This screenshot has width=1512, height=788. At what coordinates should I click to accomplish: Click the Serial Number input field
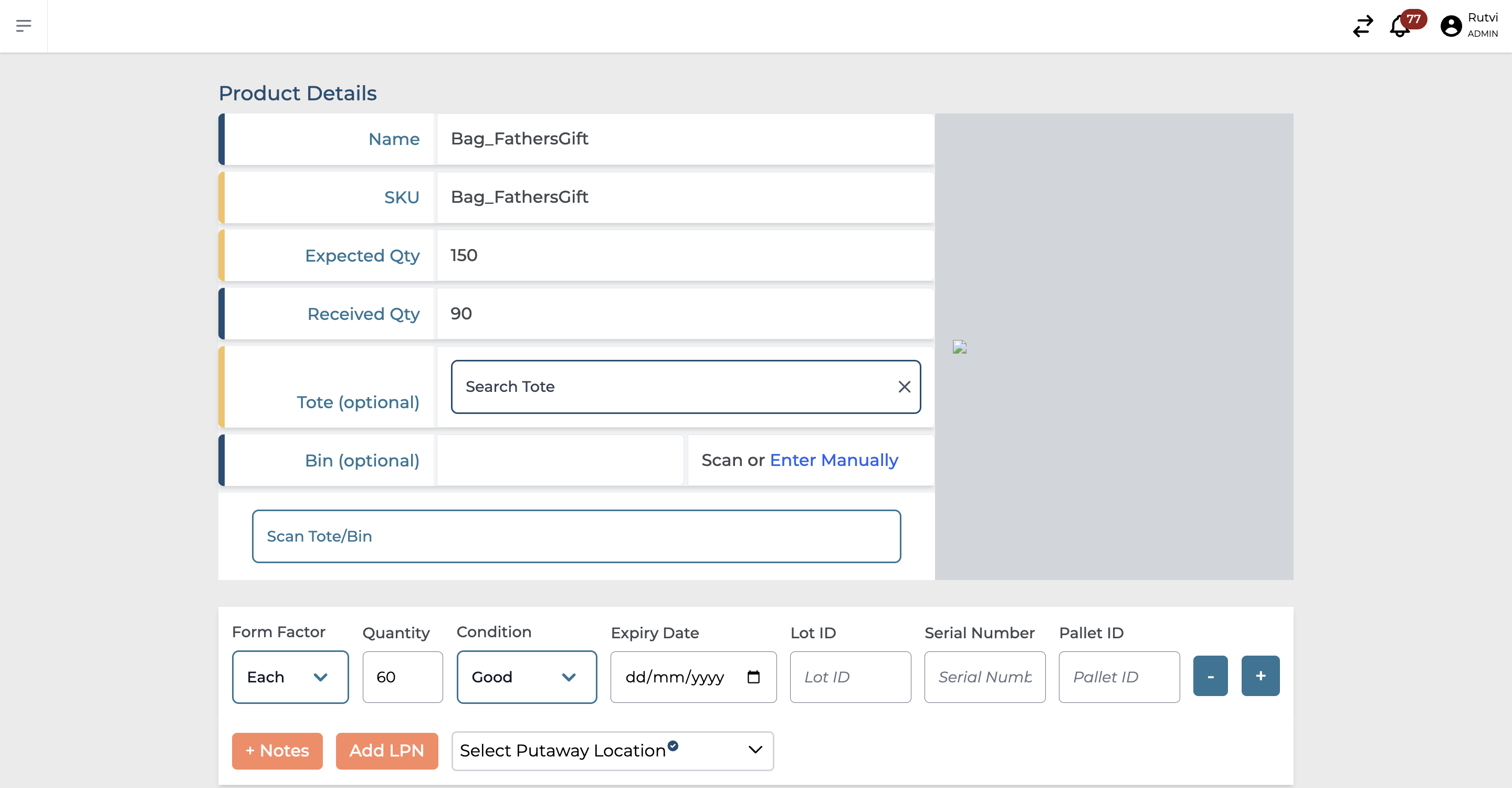pyautogui.click(x=983, y=676)
